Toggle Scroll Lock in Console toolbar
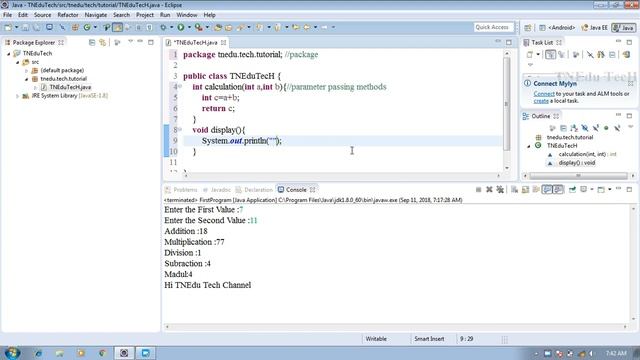 click(525, 190)
